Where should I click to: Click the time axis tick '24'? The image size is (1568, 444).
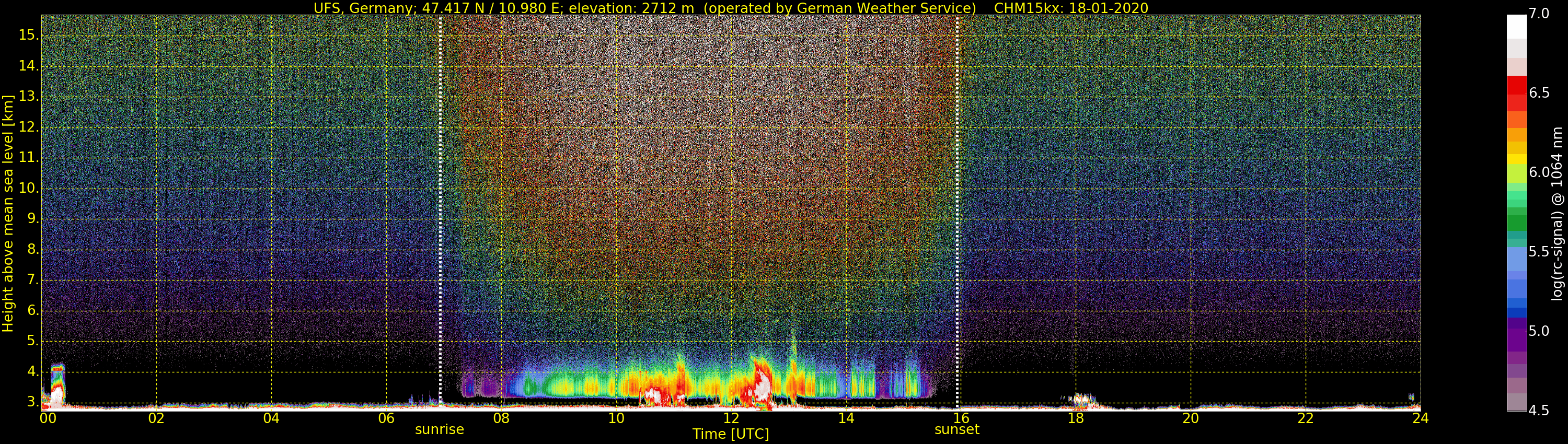(x=1421, y=418)
